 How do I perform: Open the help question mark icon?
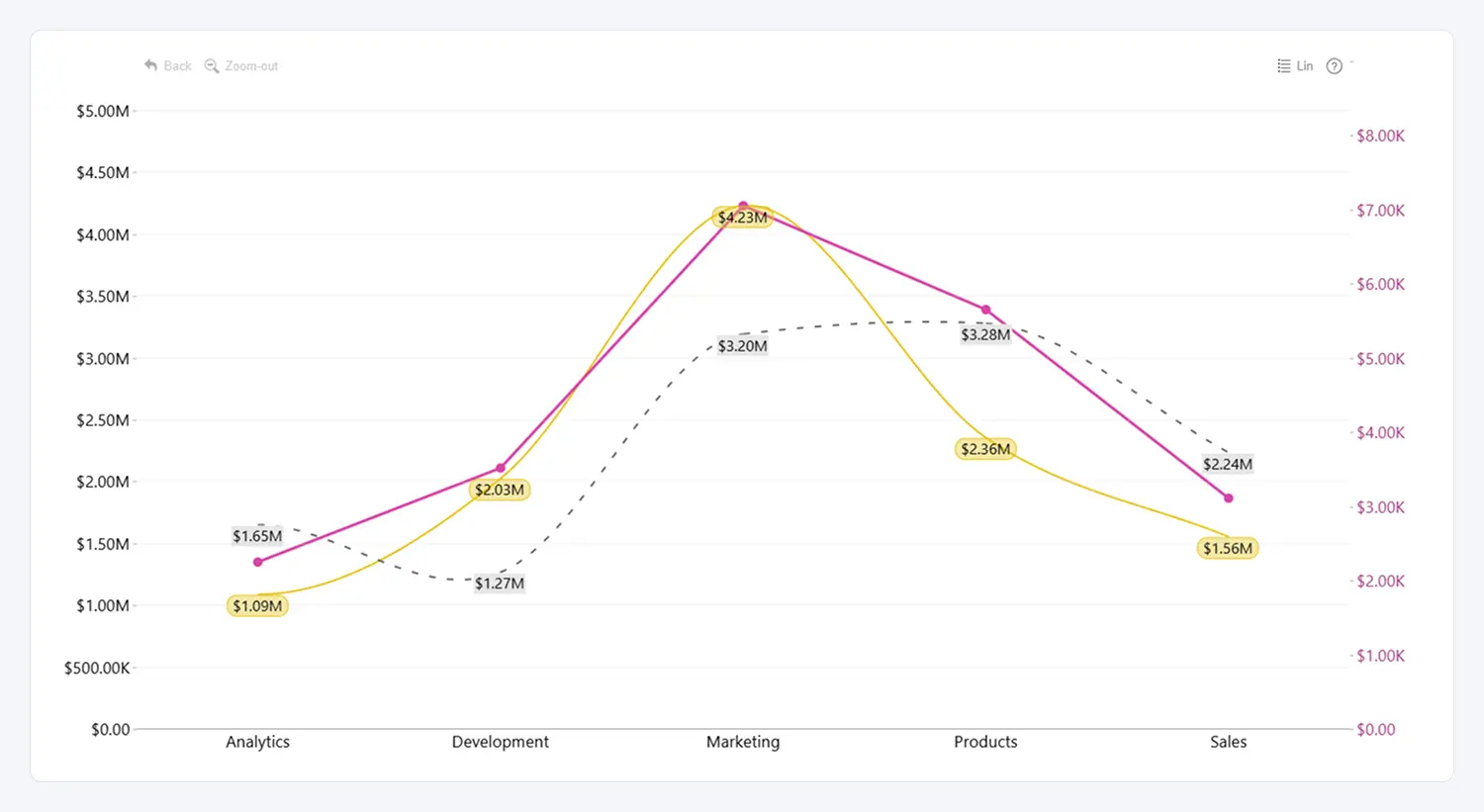1334,66
